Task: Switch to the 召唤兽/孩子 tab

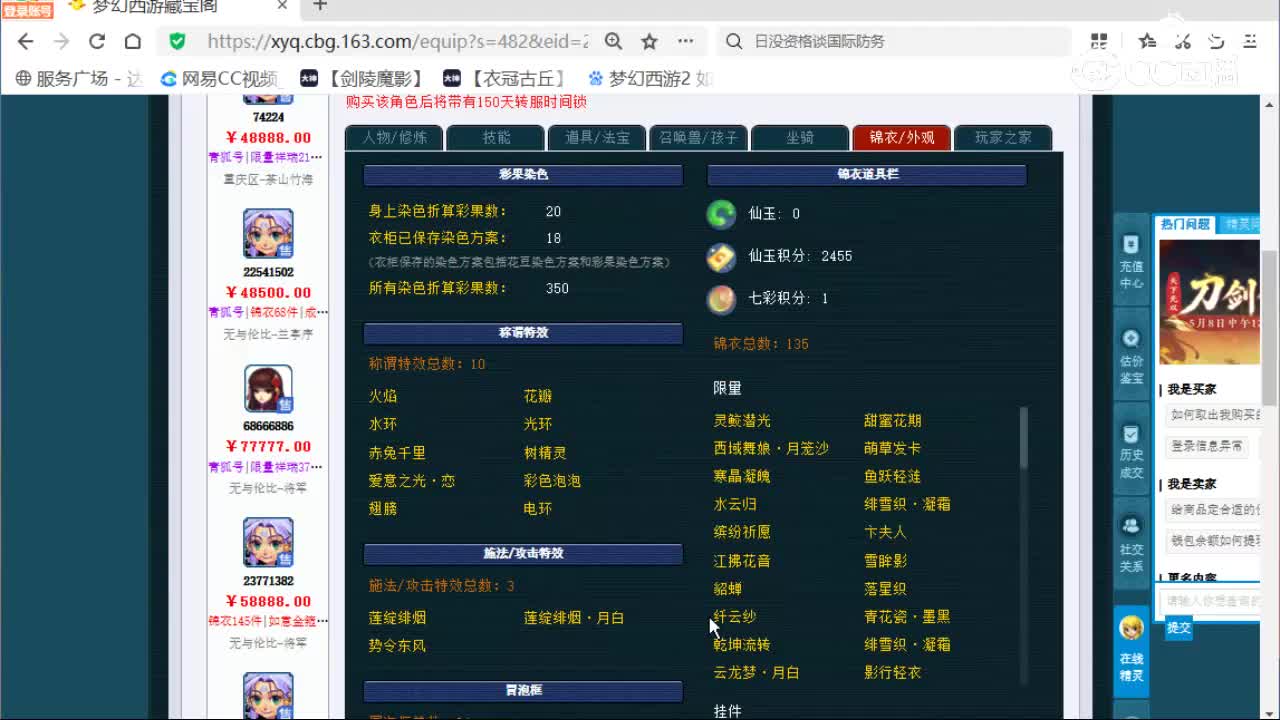Action: (698, 138)
